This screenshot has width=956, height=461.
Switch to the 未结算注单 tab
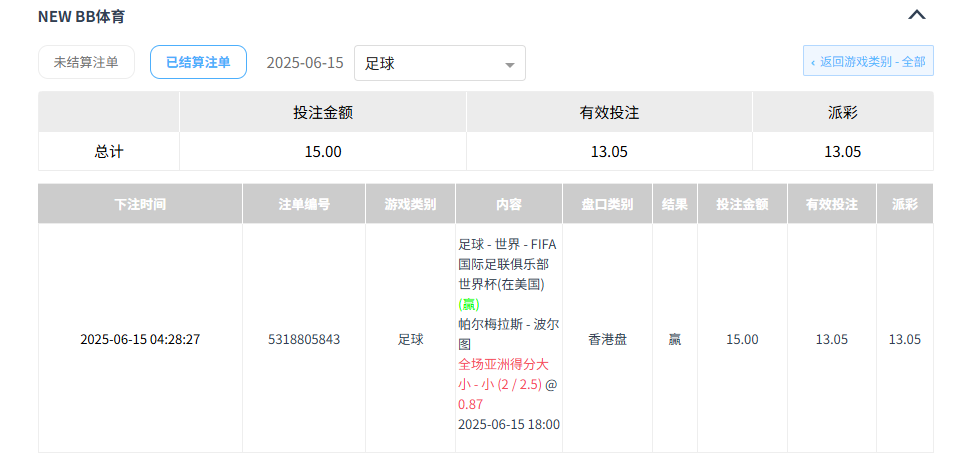(86, 62)
